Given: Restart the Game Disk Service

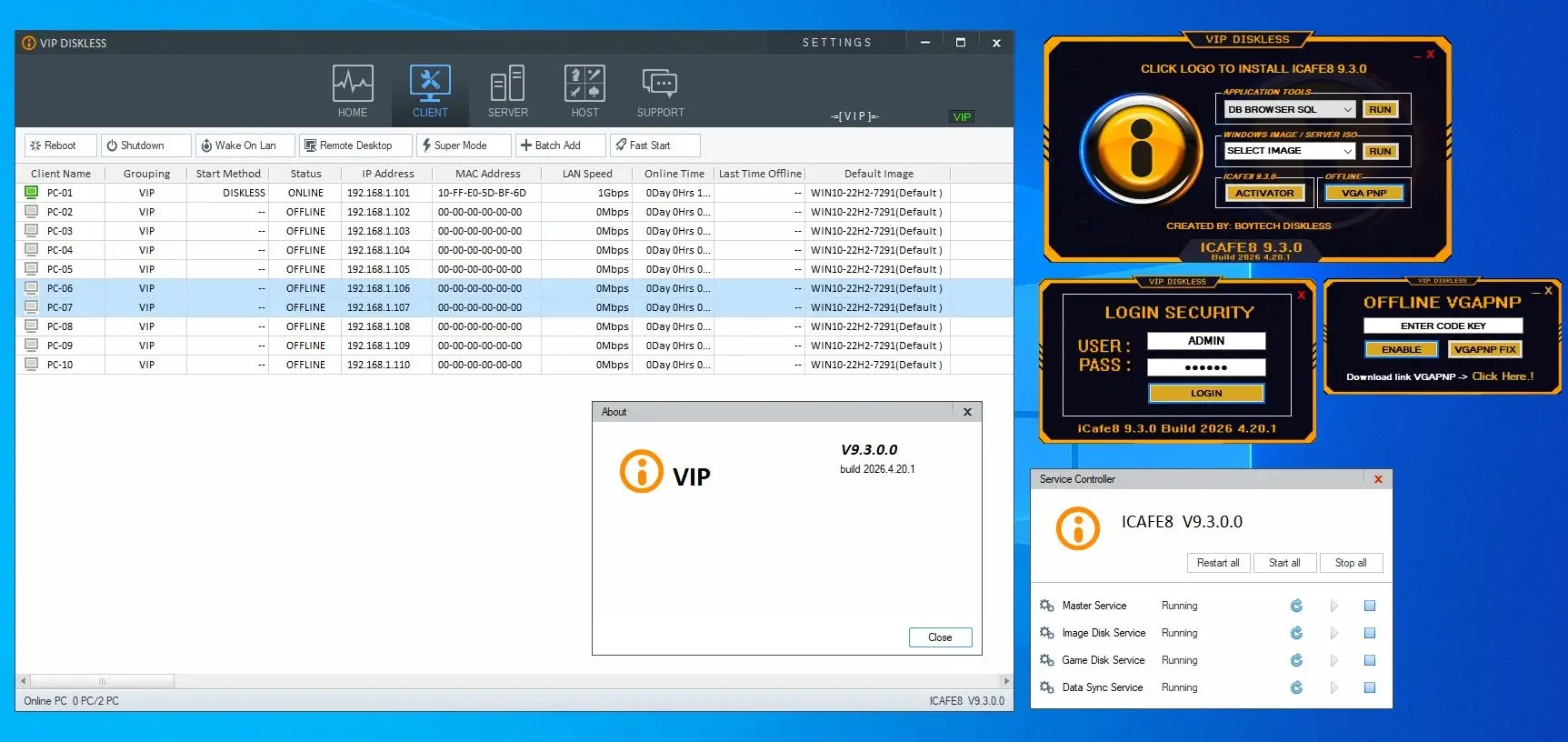Looking at the screenshot, I should pyautogui.click(x=1296, y=660).
